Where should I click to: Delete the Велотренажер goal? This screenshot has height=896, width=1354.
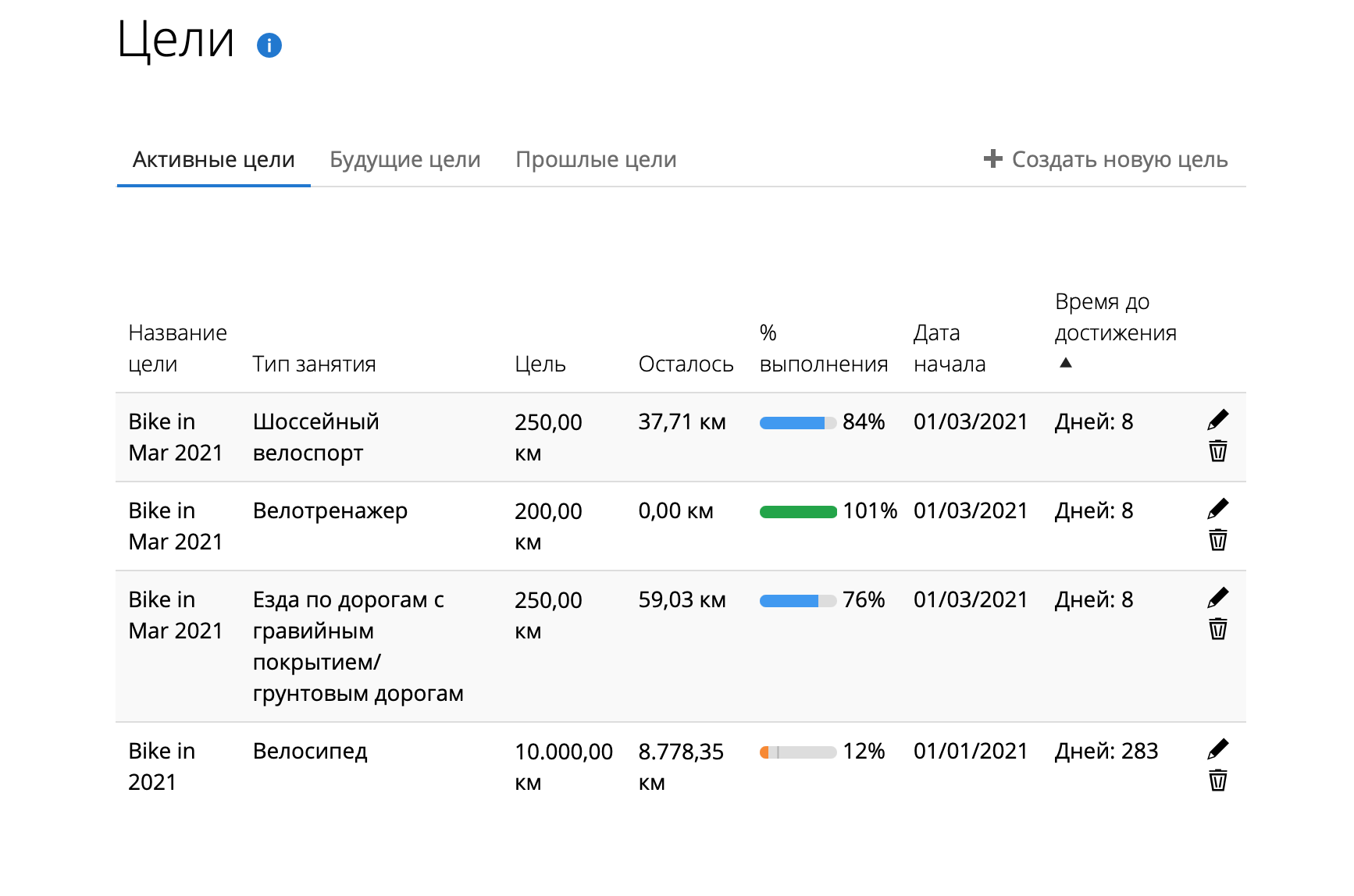[1217, 540]
